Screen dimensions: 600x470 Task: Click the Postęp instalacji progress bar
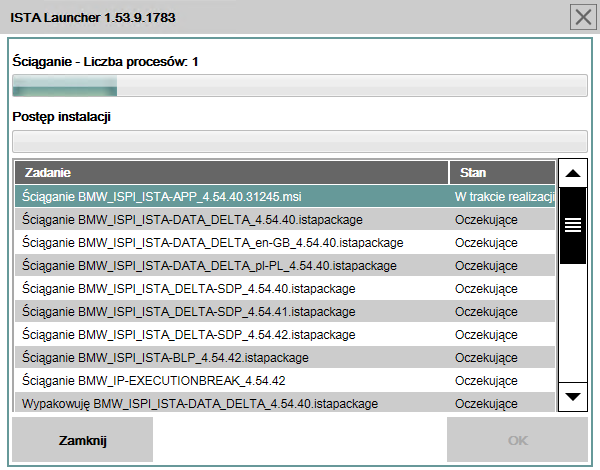[300, 141]
